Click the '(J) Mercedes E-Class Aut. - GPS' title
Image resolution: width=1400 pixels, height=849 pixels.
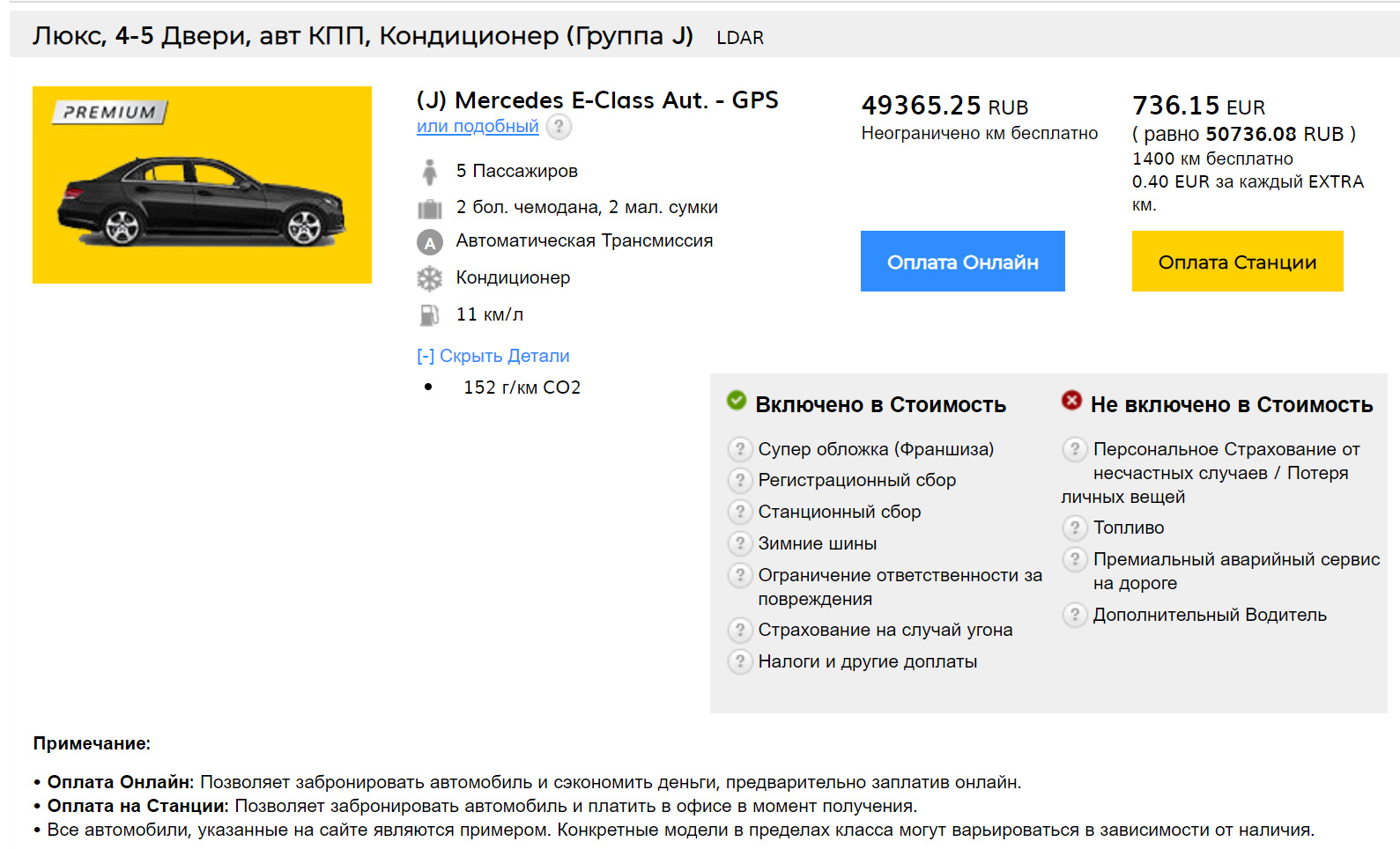click(597, 100)
